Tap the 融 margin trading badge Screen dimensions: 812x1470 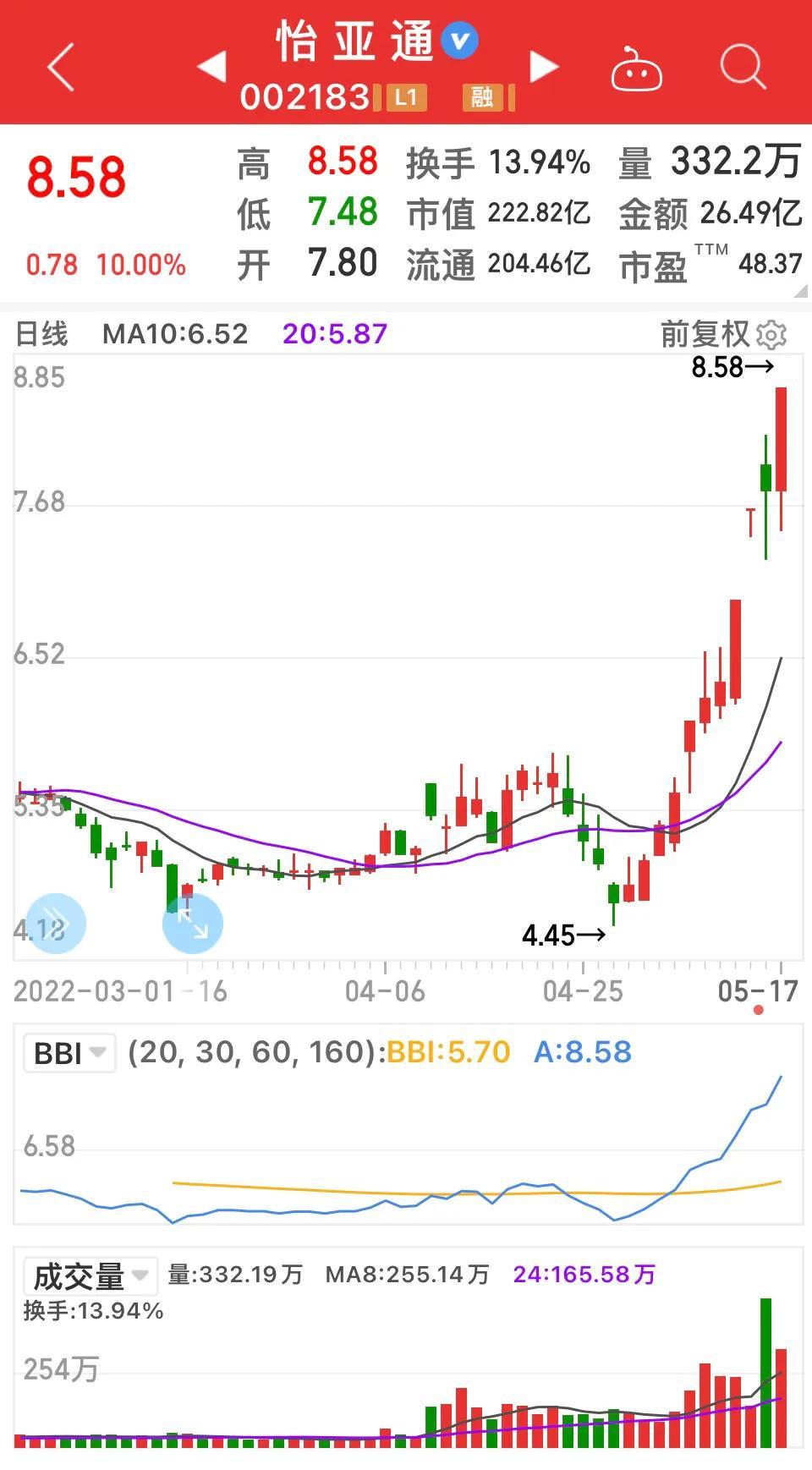[483, 97]
